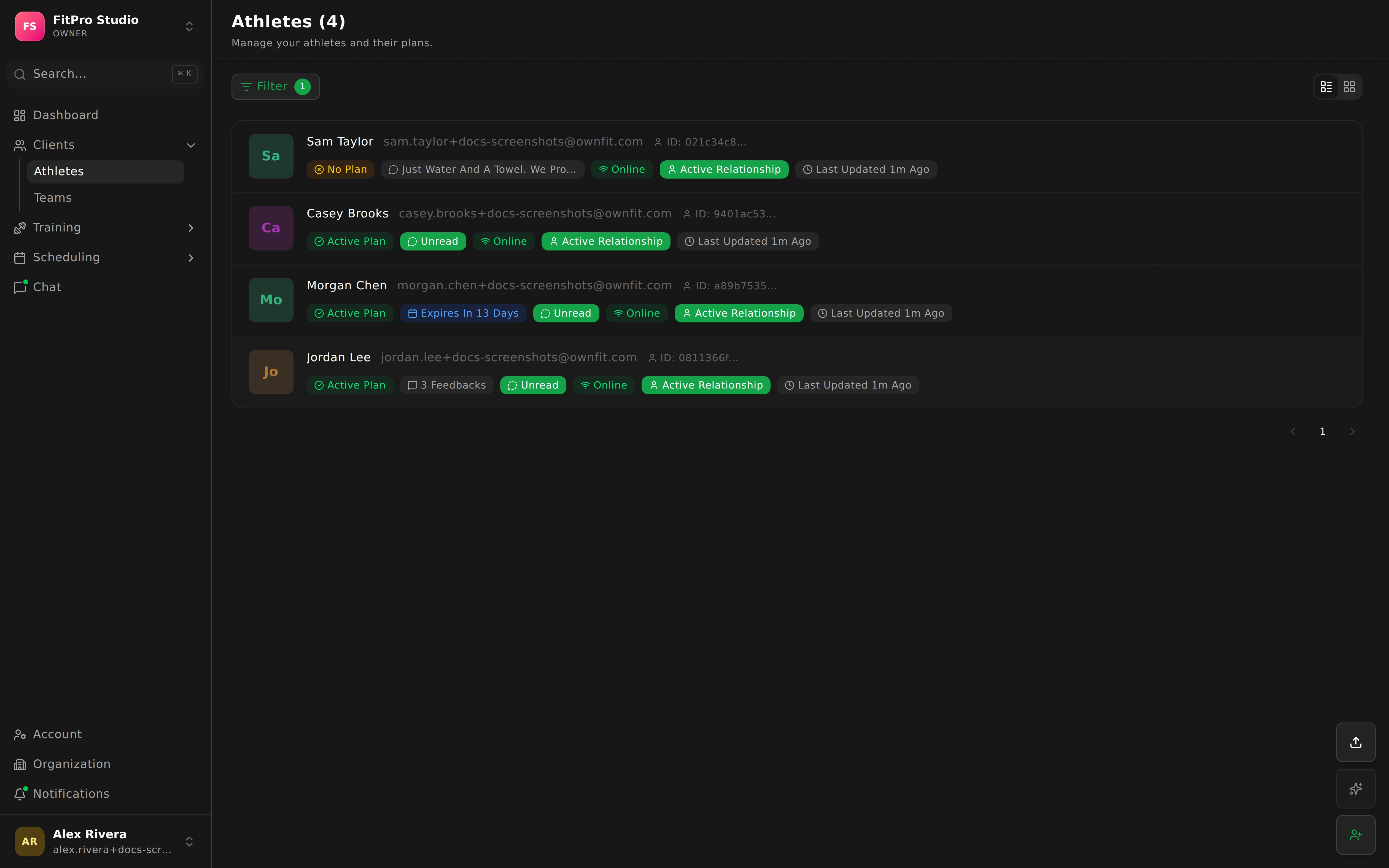Click Sam Taylor's Active Relationship badge

coord(724,169)
